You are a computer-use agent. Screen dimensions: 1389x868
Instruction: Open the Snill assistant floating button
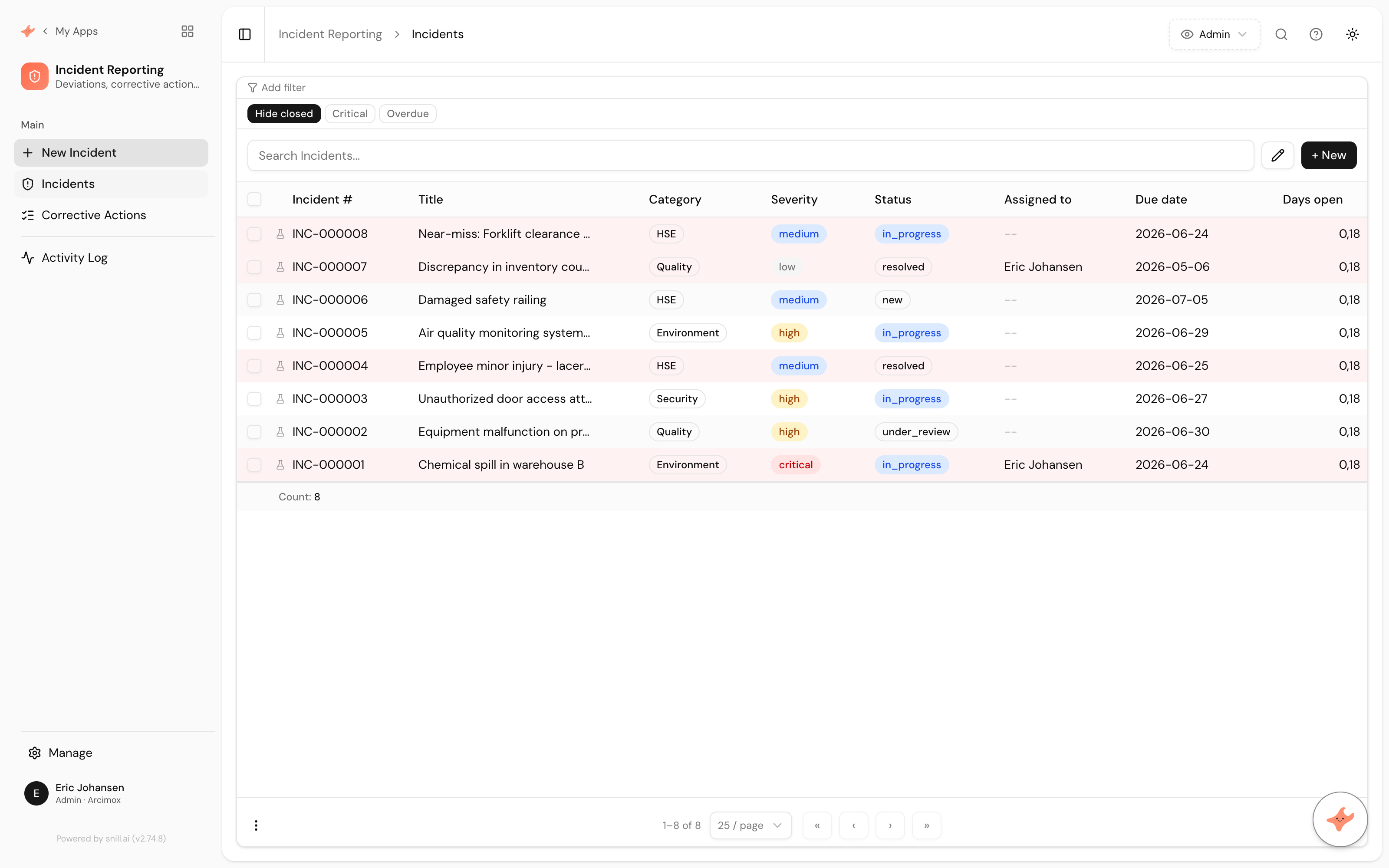pos(1340,819)
